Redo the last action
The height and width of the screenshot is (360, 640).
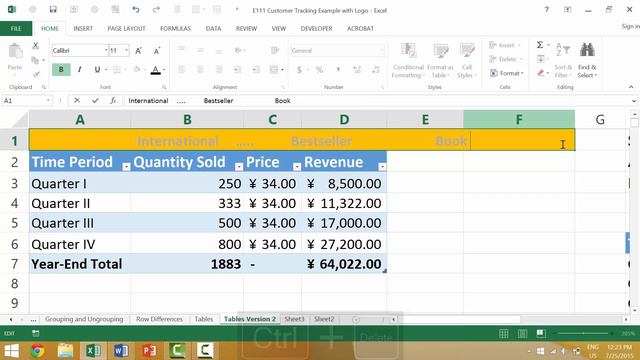[156, 9]
